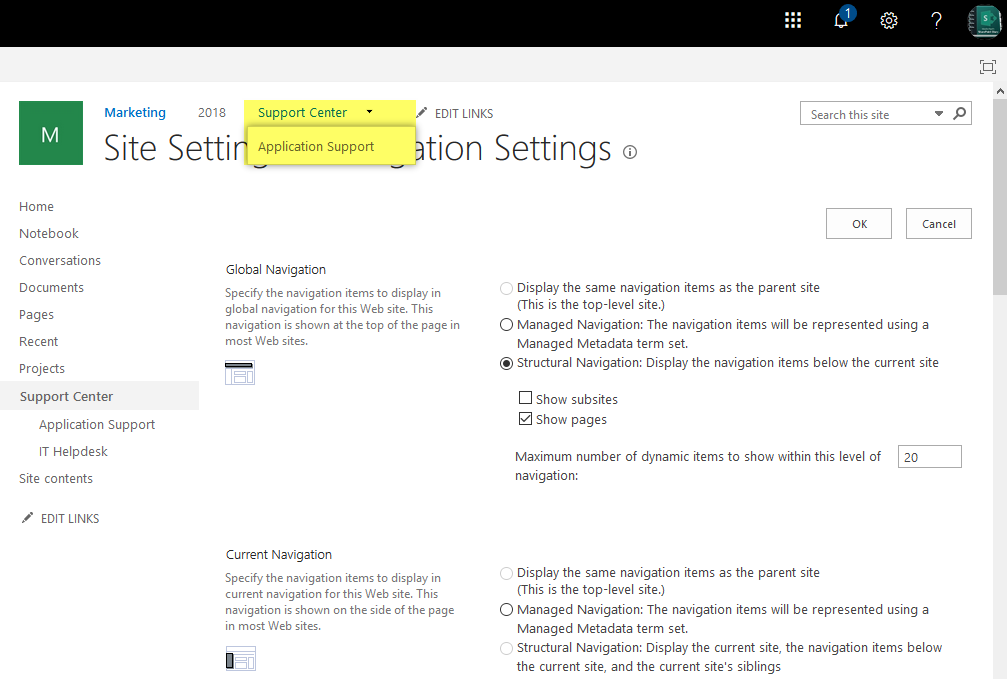1007x679 pixels.
Task: Uncheck the Show pages checkbox
Action: [525, 418]
